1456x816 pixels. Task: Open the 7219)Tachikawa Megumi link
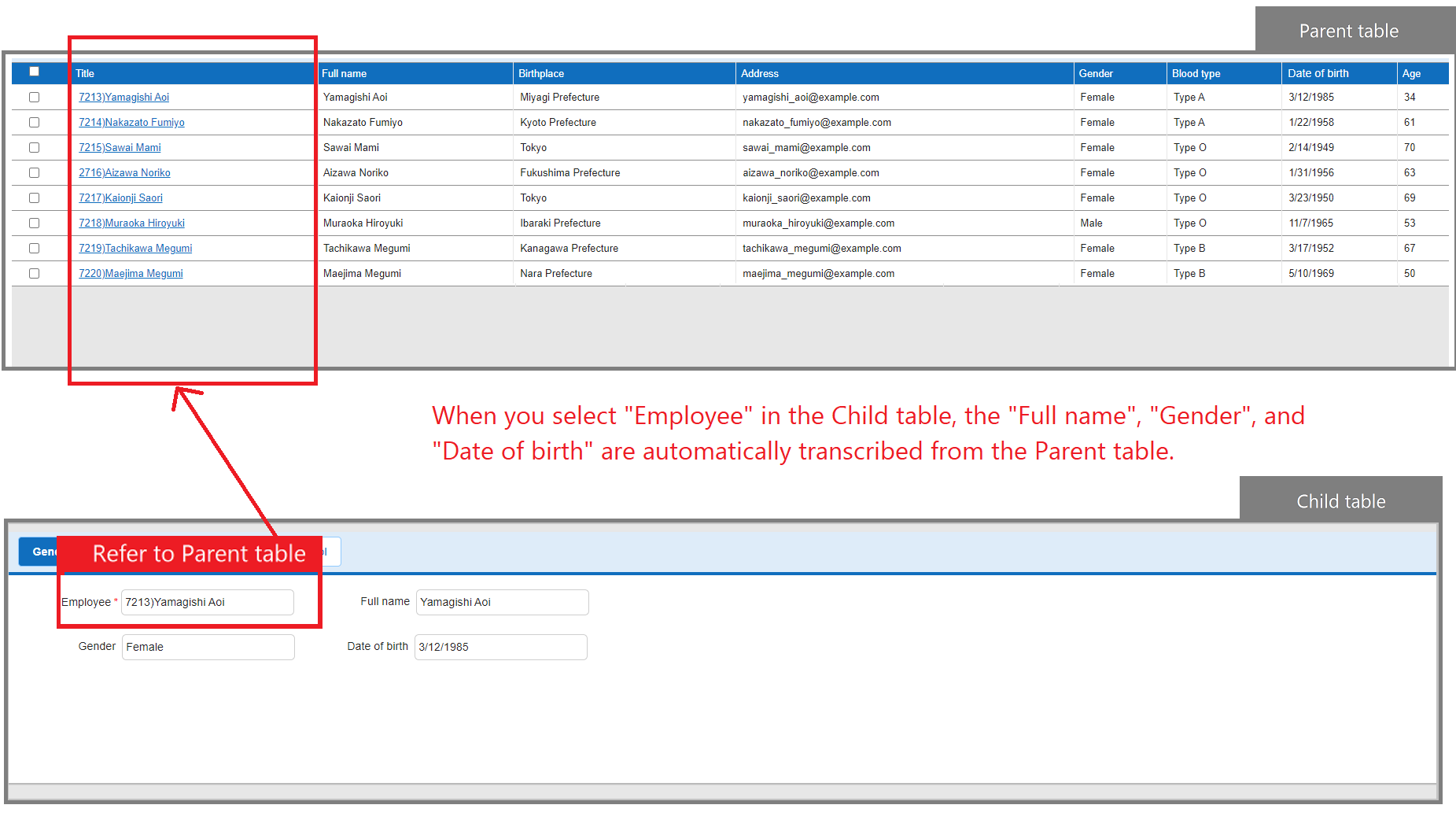[x=135, y=249]
